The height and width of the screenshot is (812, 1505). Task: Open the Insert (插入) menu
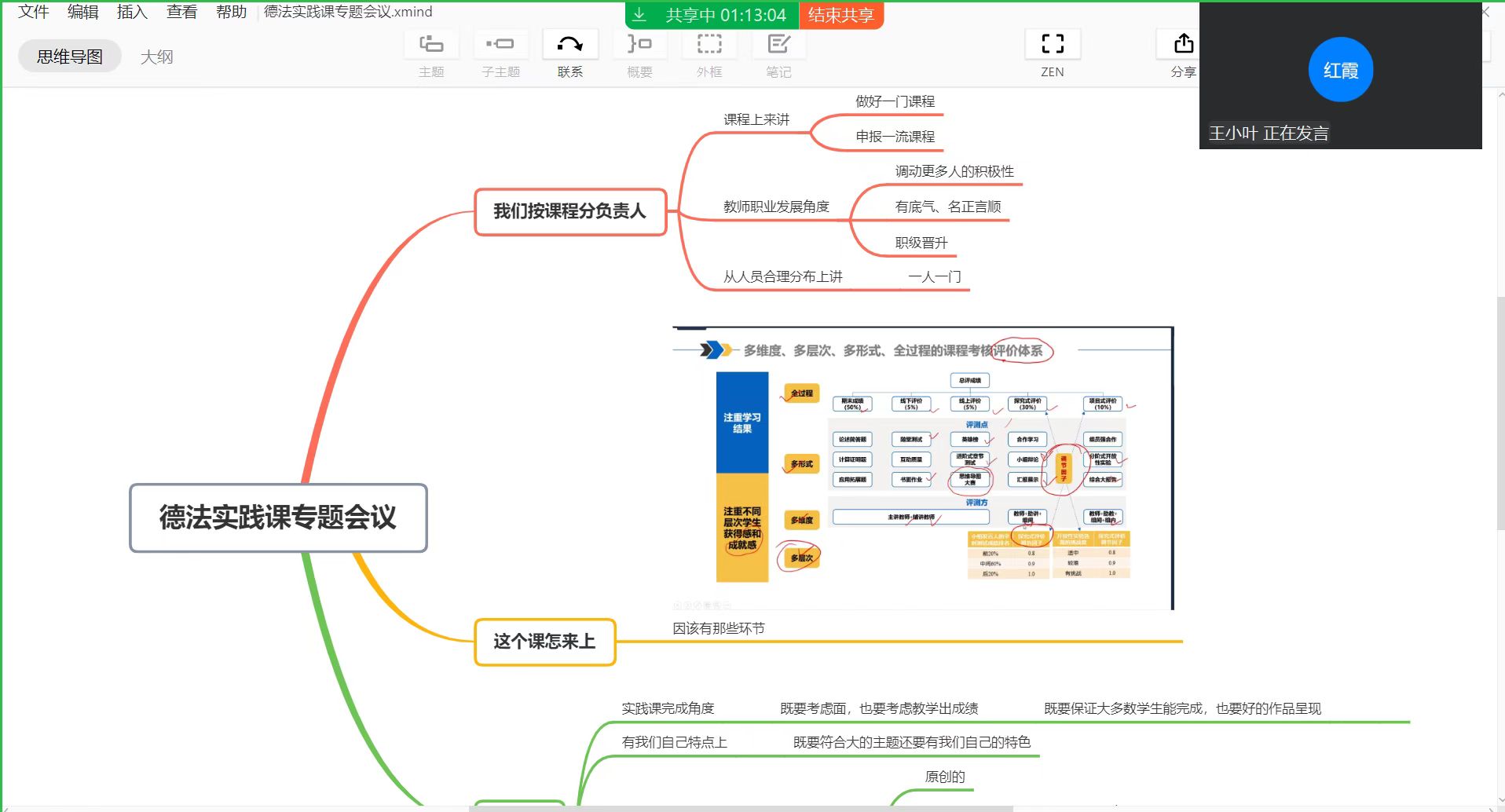pyautogui.click(x=132, y=12)
